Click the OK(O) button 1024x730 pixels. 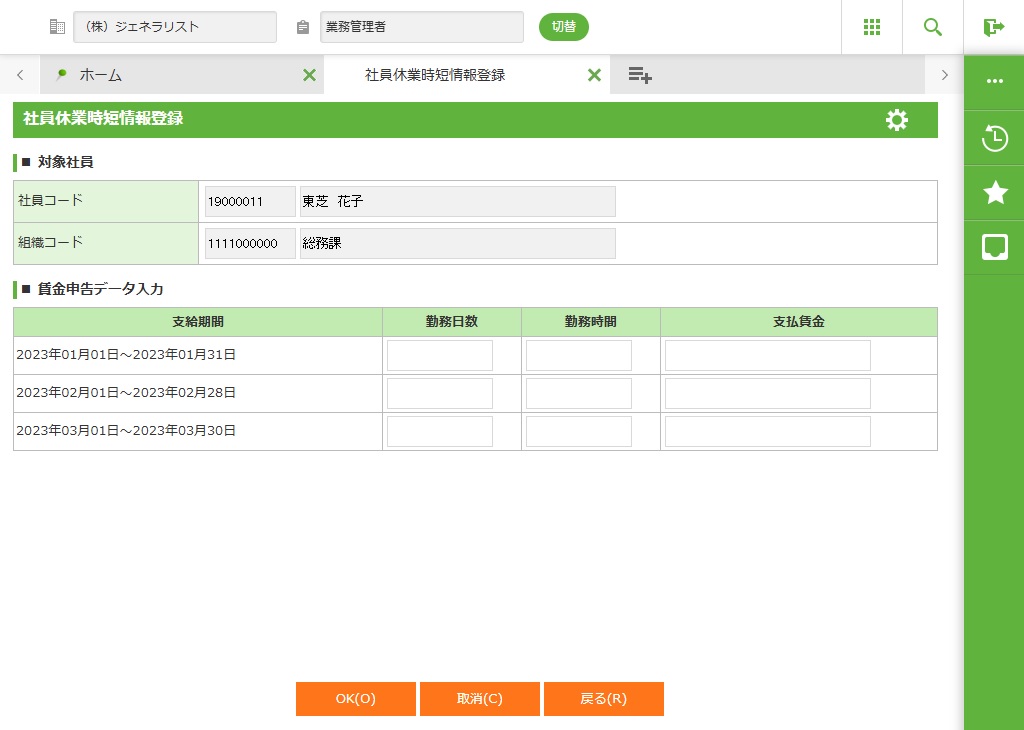[x=355, y=699]
